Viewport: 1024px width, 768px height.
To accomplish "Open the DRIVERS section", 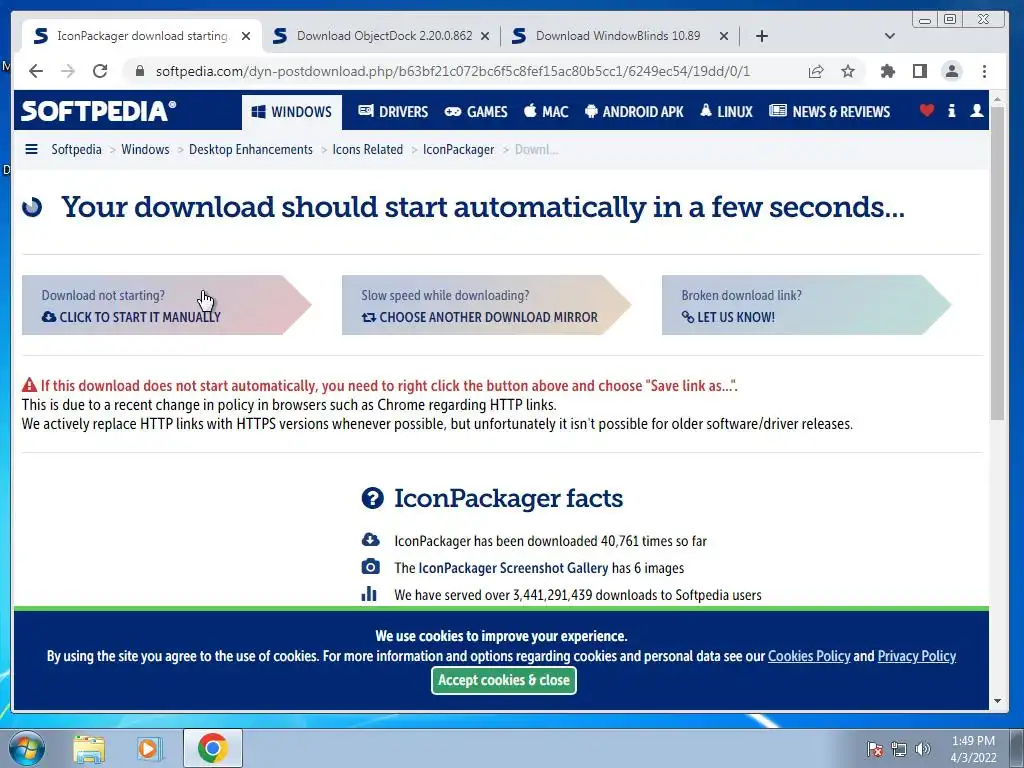I will click(393, 112).
